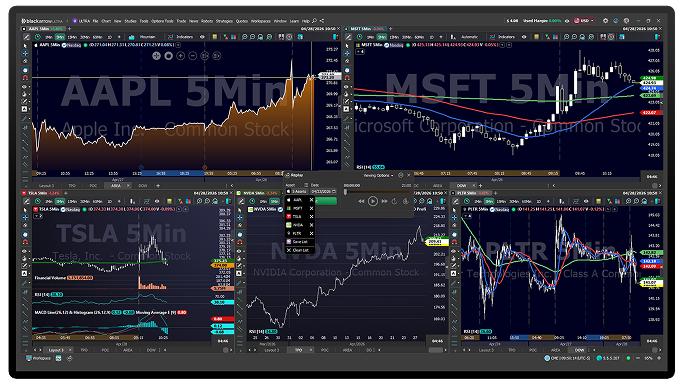Click the Replay play button
This screenshot has height=385, width=684.
coord(373,201)
